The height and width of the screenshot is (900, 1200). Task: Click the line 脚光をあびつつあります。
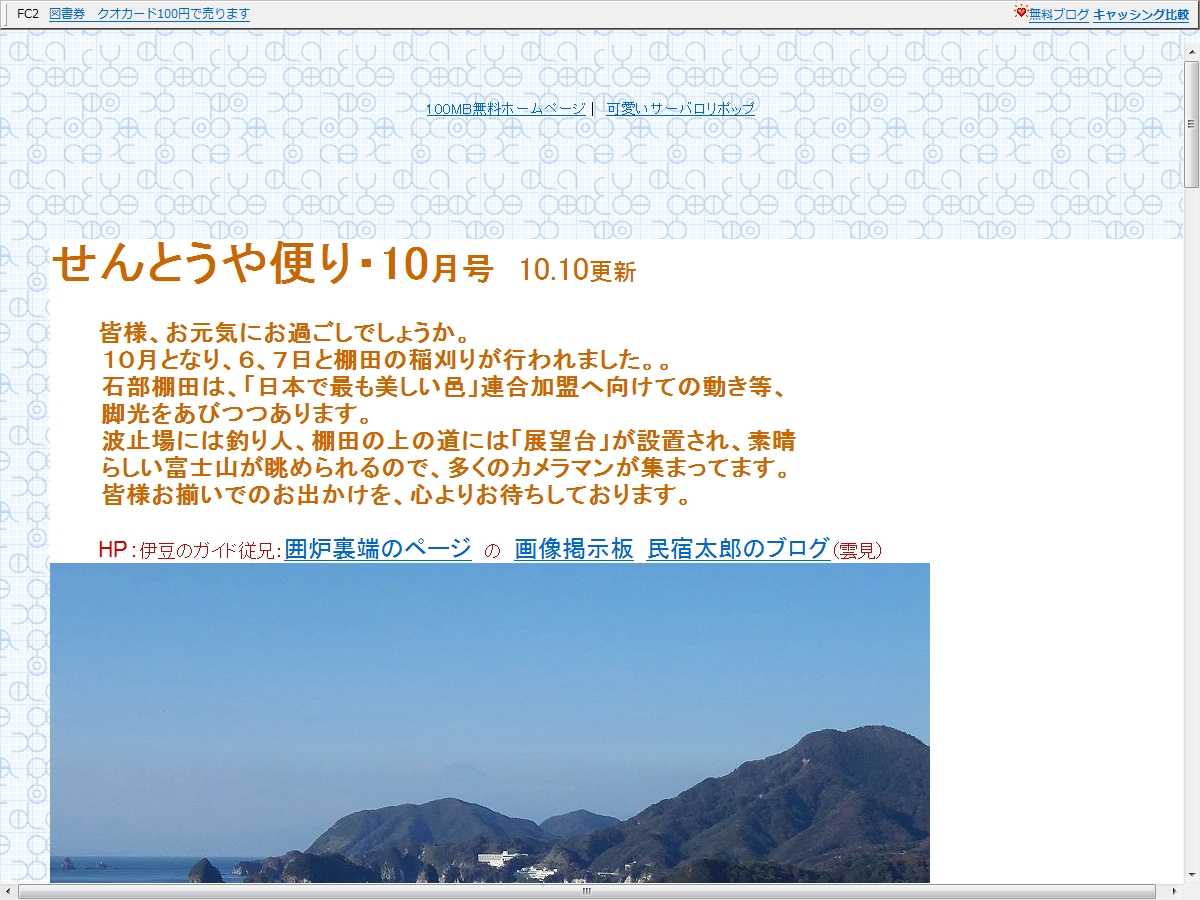236,413
